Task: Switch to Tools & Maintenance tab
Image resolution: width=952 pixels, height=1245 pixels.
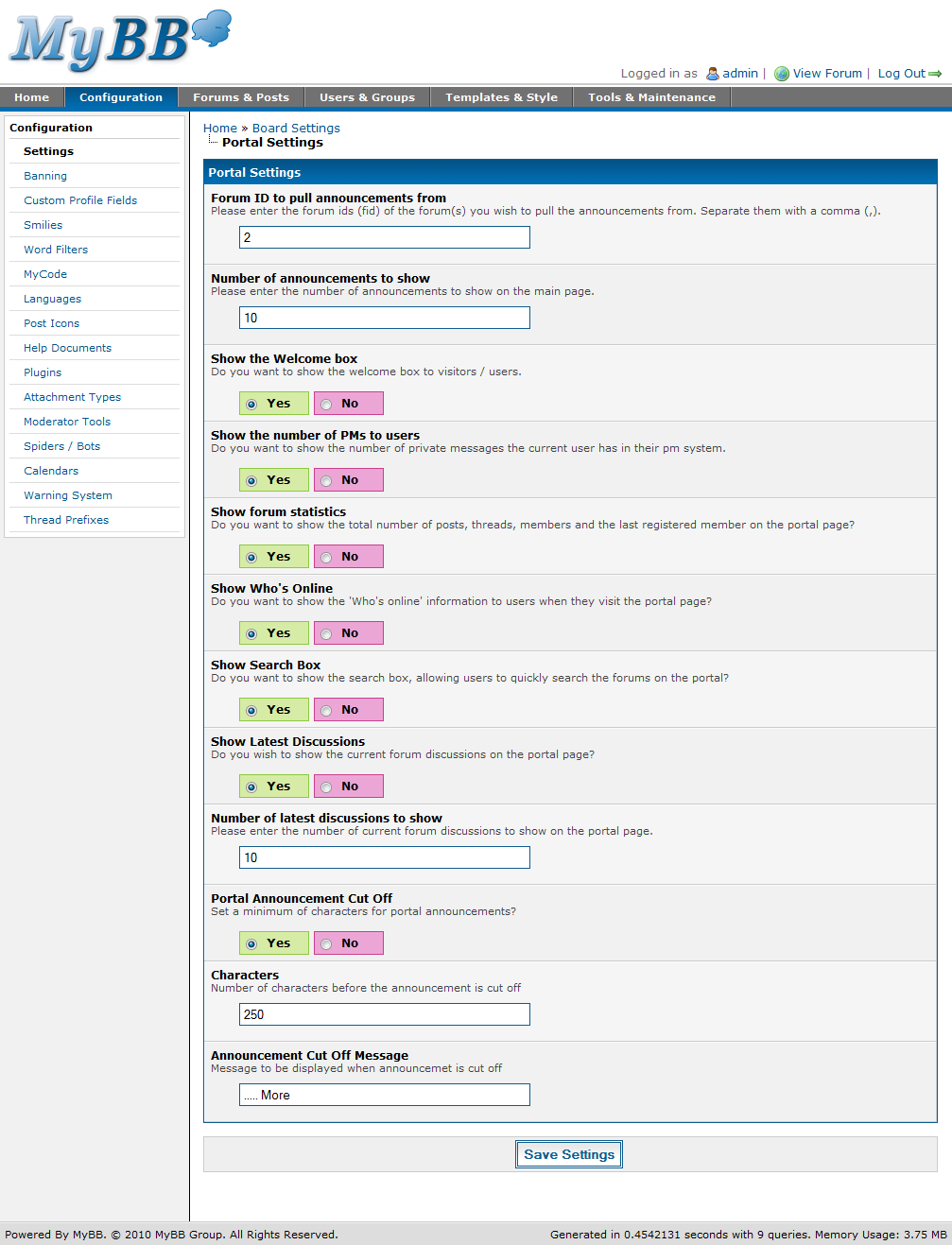Action: click(x=651, y=97)
